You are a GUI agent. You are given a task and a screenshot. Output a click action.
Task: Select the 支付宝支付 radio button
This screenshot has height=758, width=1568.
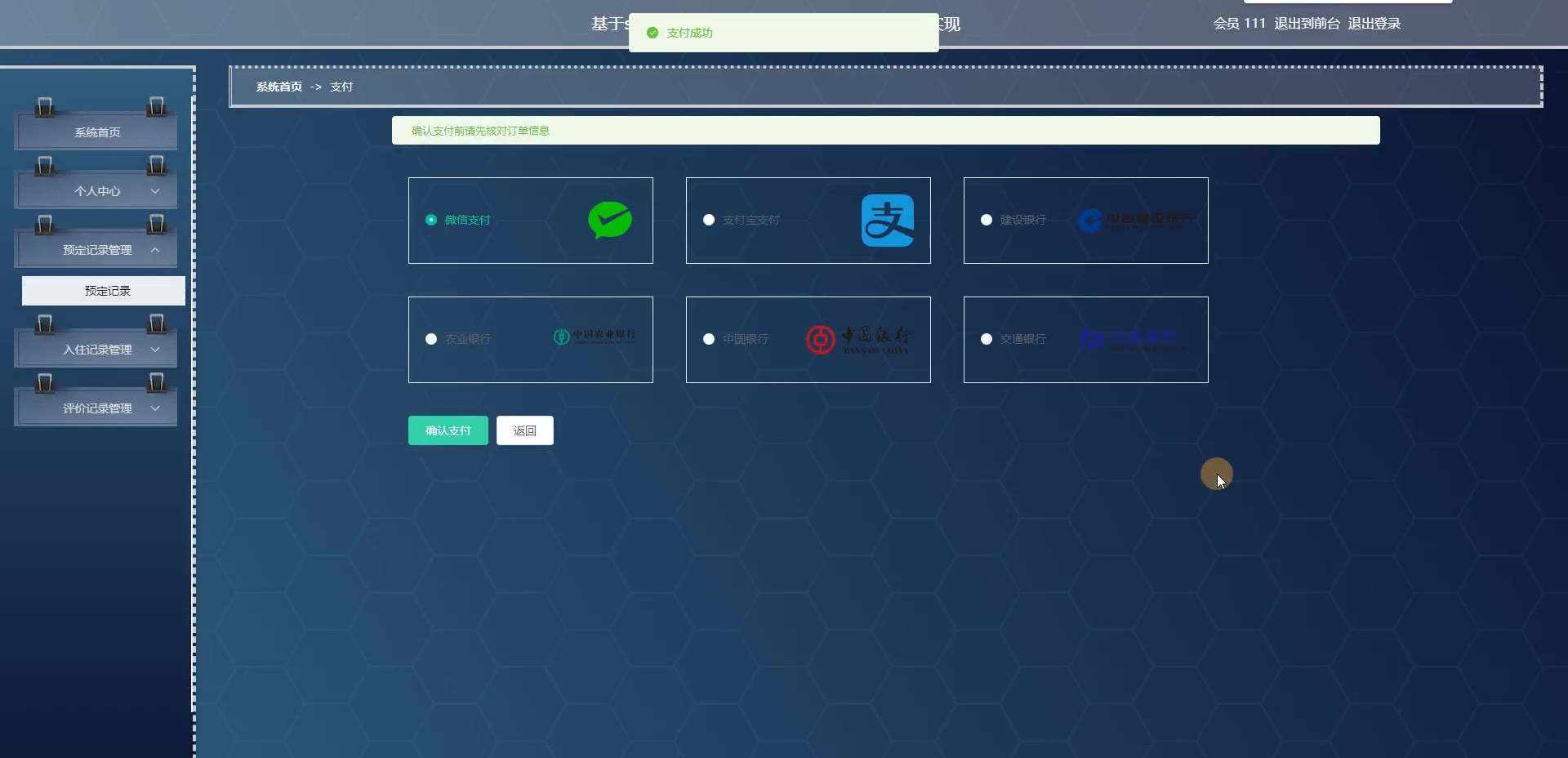tap(709, 220)
